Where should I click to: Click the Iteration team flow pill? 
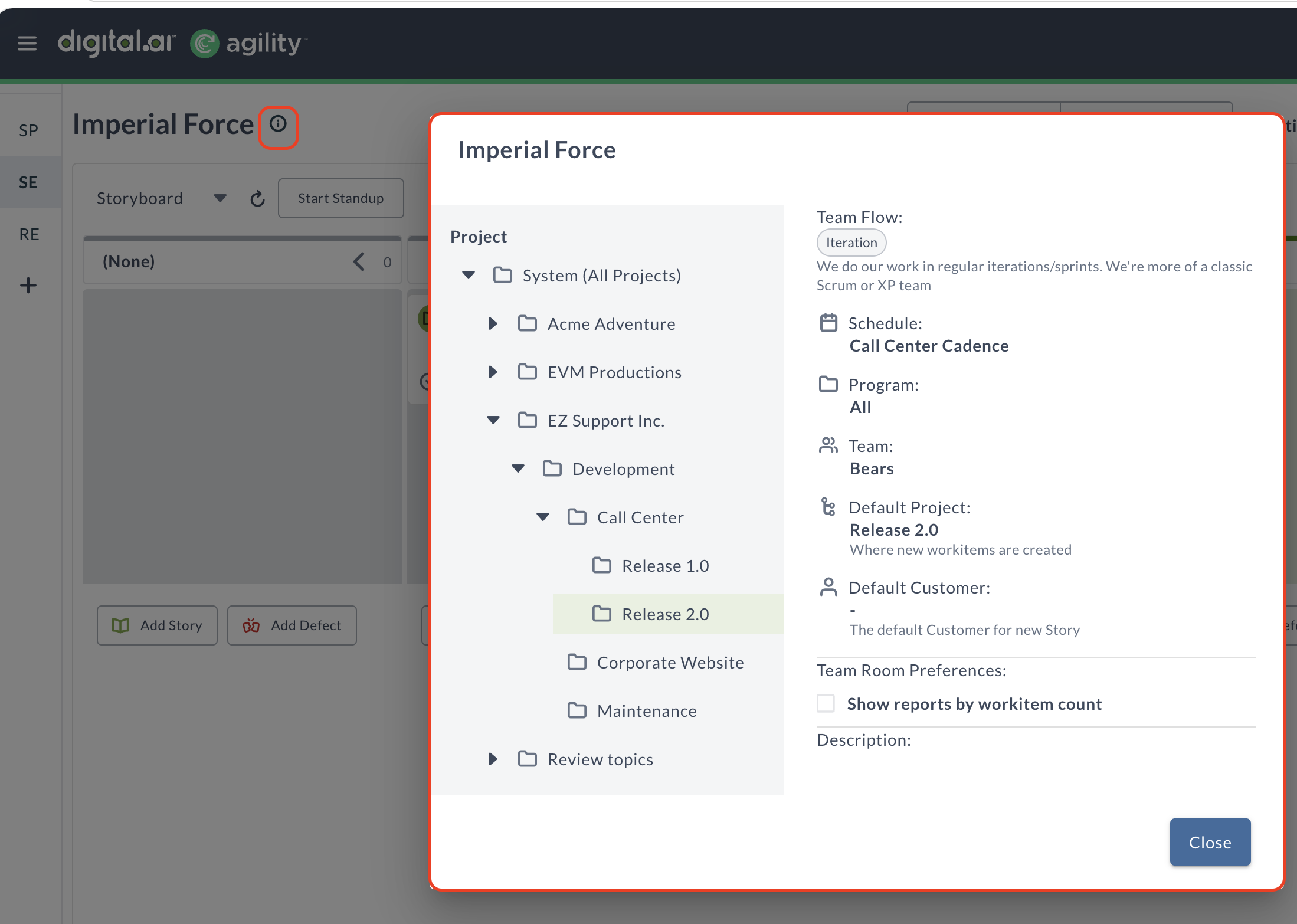[851, 243]
